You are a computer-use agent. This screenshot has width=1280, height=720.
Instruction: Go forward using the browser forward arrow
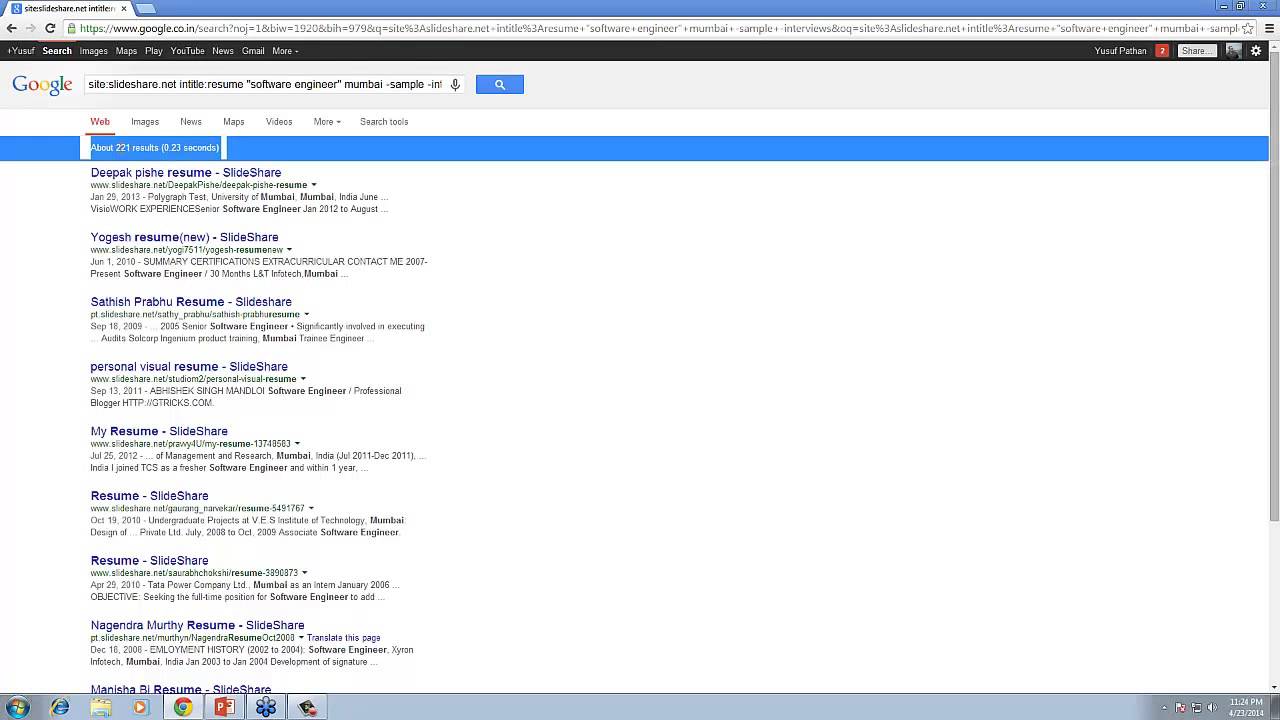tap(31, 28)
